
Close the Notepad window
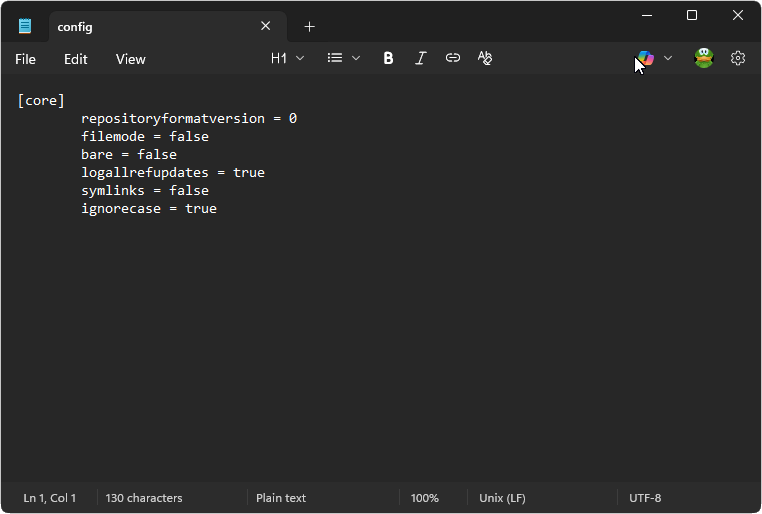click(738, 16)
